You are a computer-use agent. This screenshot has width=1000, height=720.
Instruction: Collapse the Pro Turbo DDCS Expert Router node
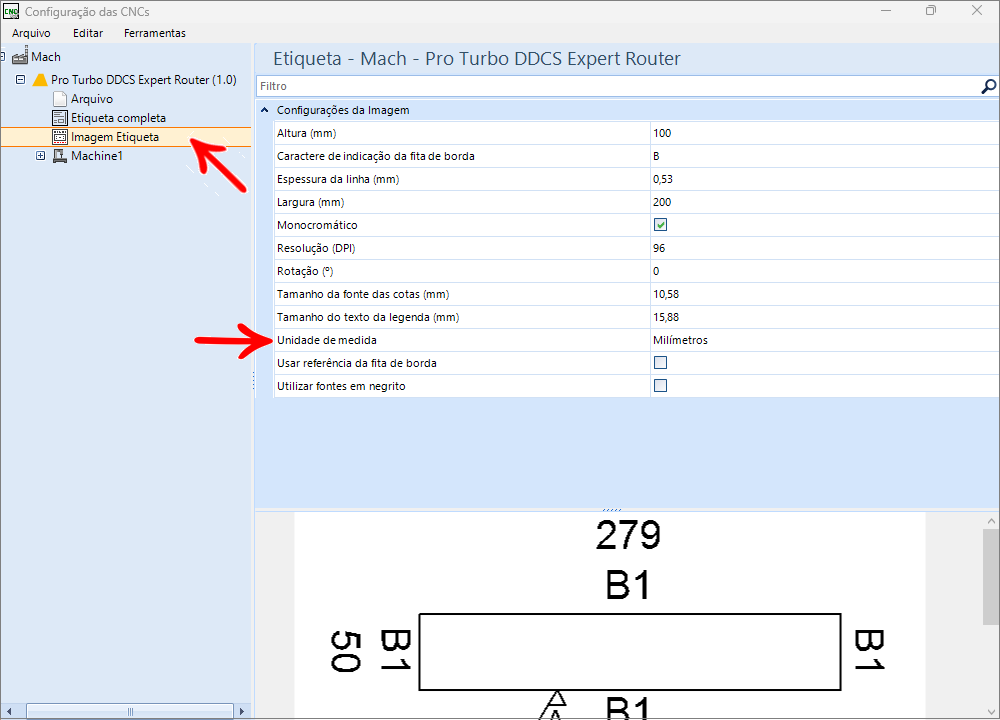point(20,80)
